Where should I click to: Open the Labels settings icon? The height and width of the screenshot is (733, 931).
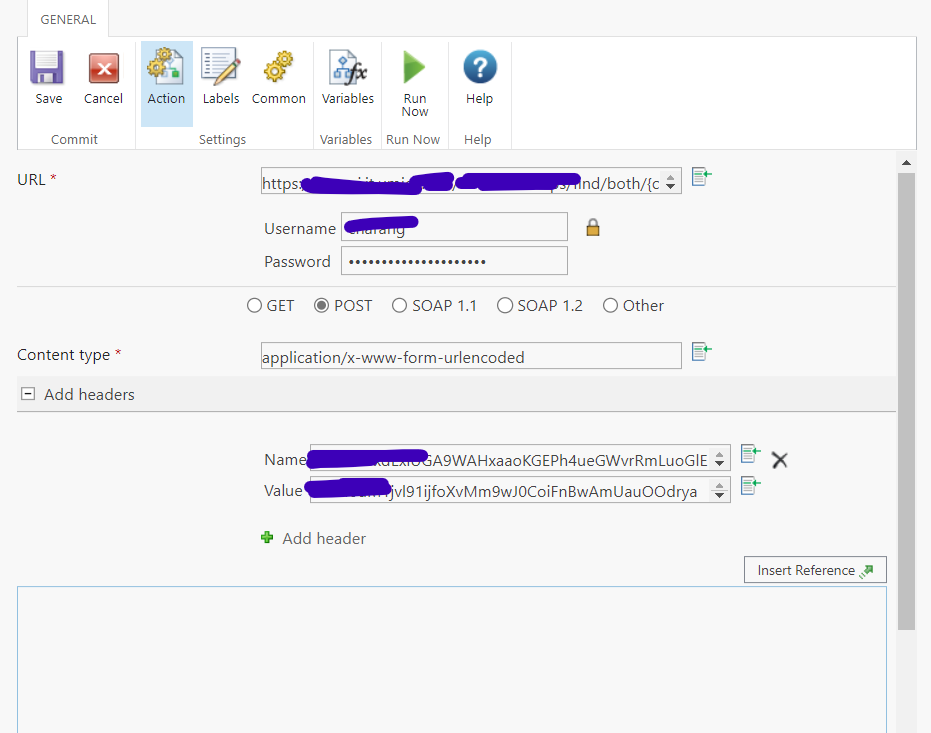[x=220, y=66]
